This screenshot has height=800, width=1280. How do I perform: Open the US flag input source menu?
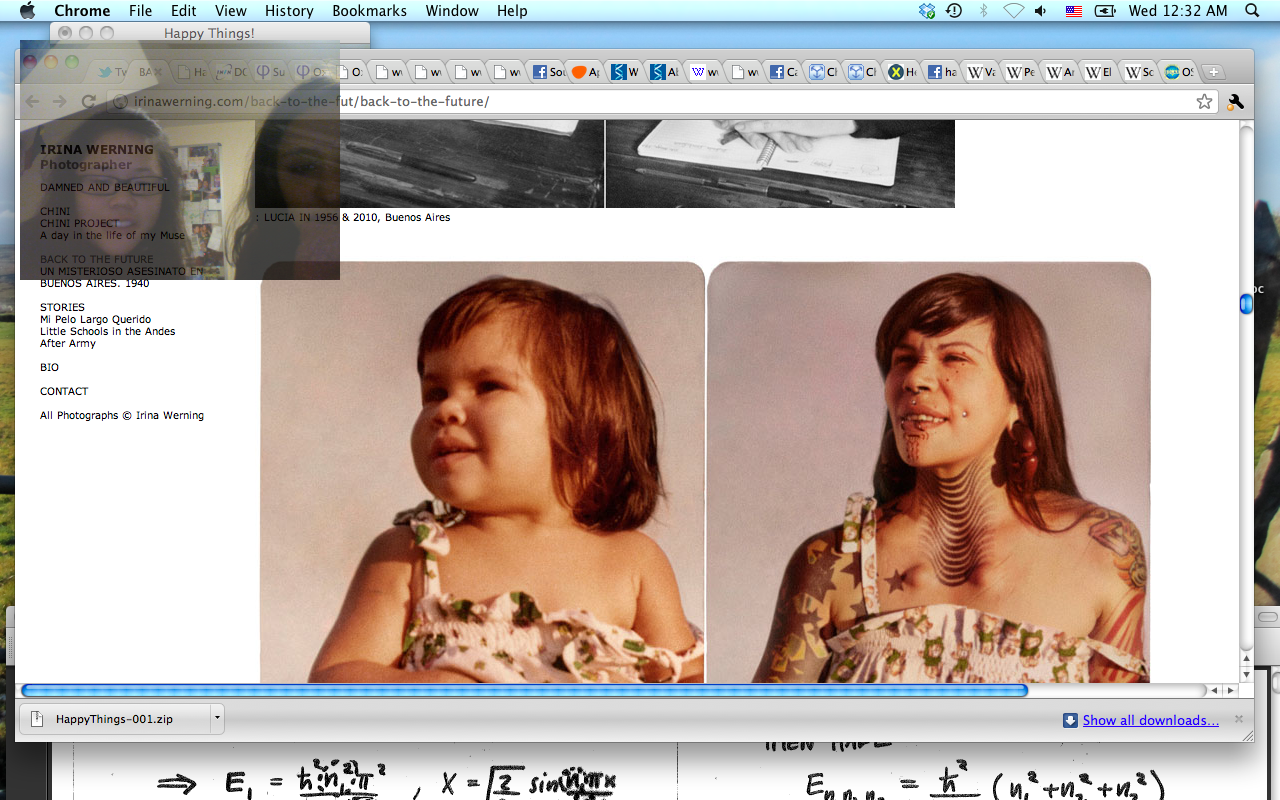point(1074,11)
